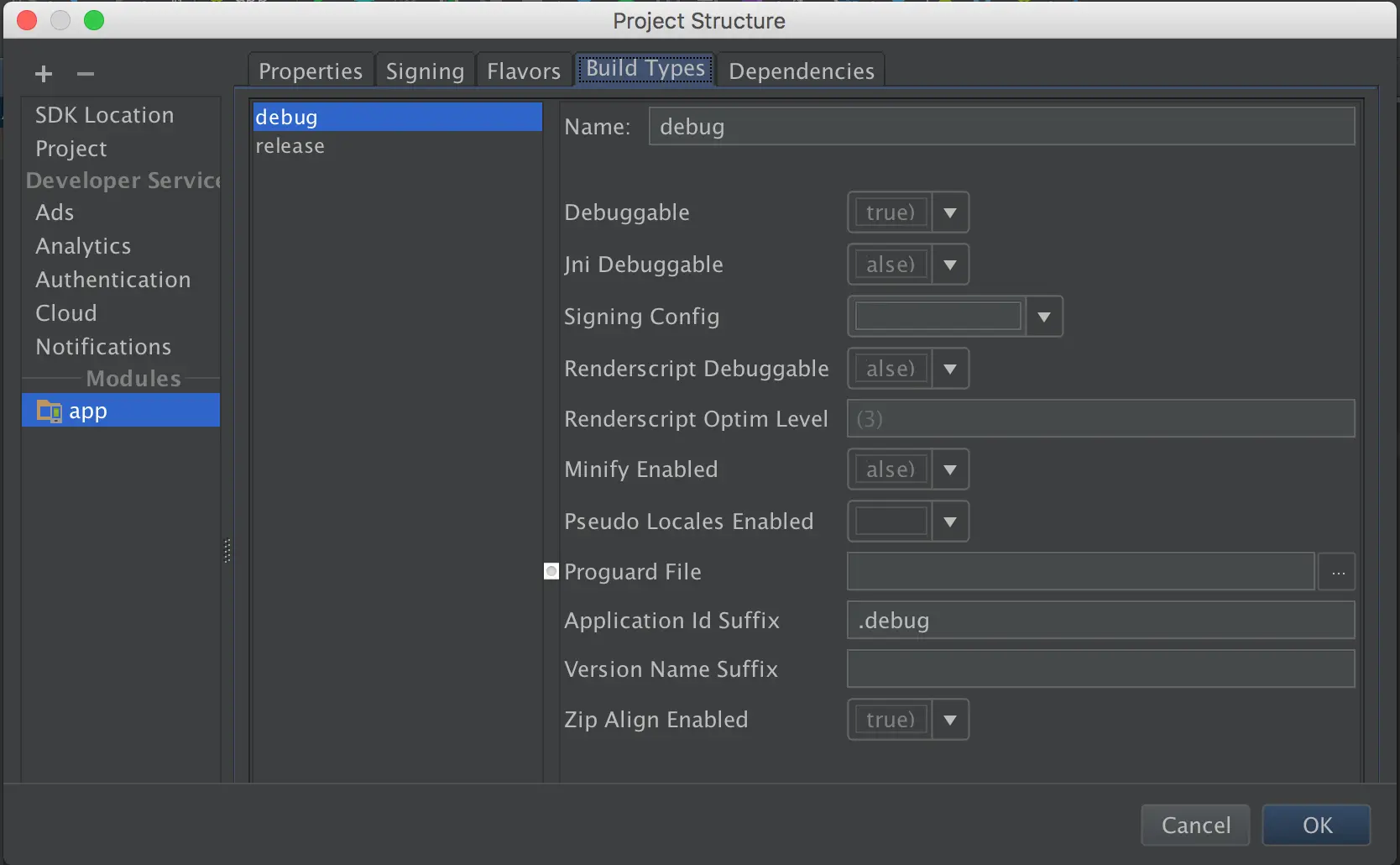Select the release build type
The width and height of the screenshot is (1400, 865).
(290, 146)
